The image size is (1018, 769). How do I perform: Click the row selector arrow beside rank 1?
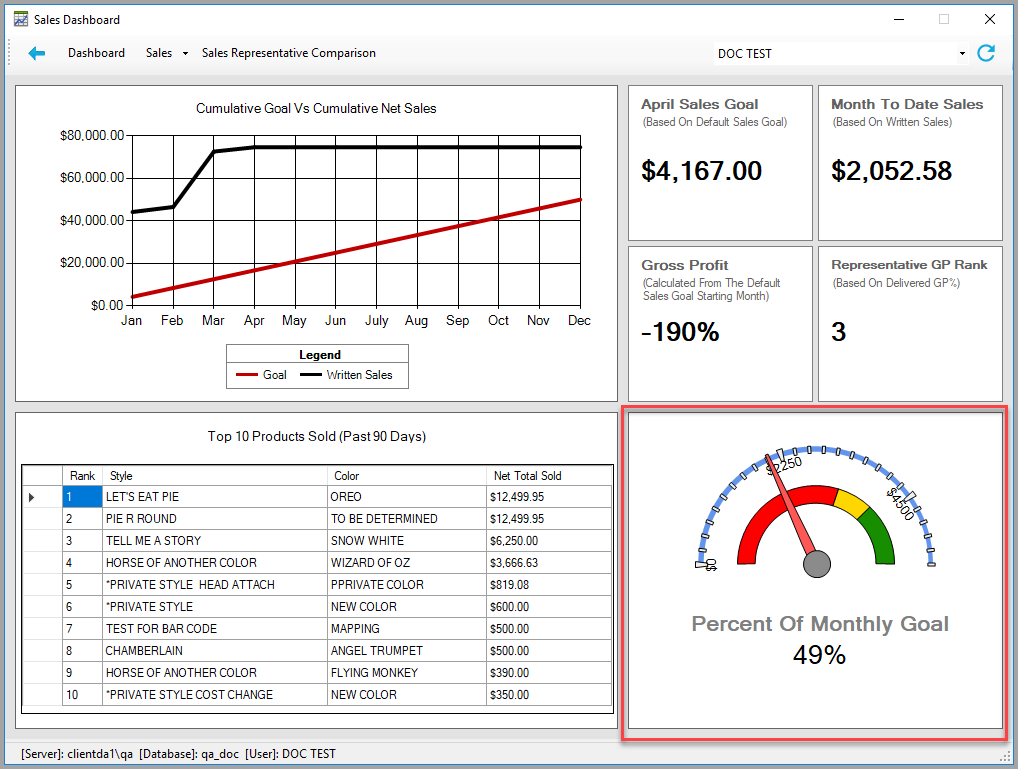(x=29, y=496)
